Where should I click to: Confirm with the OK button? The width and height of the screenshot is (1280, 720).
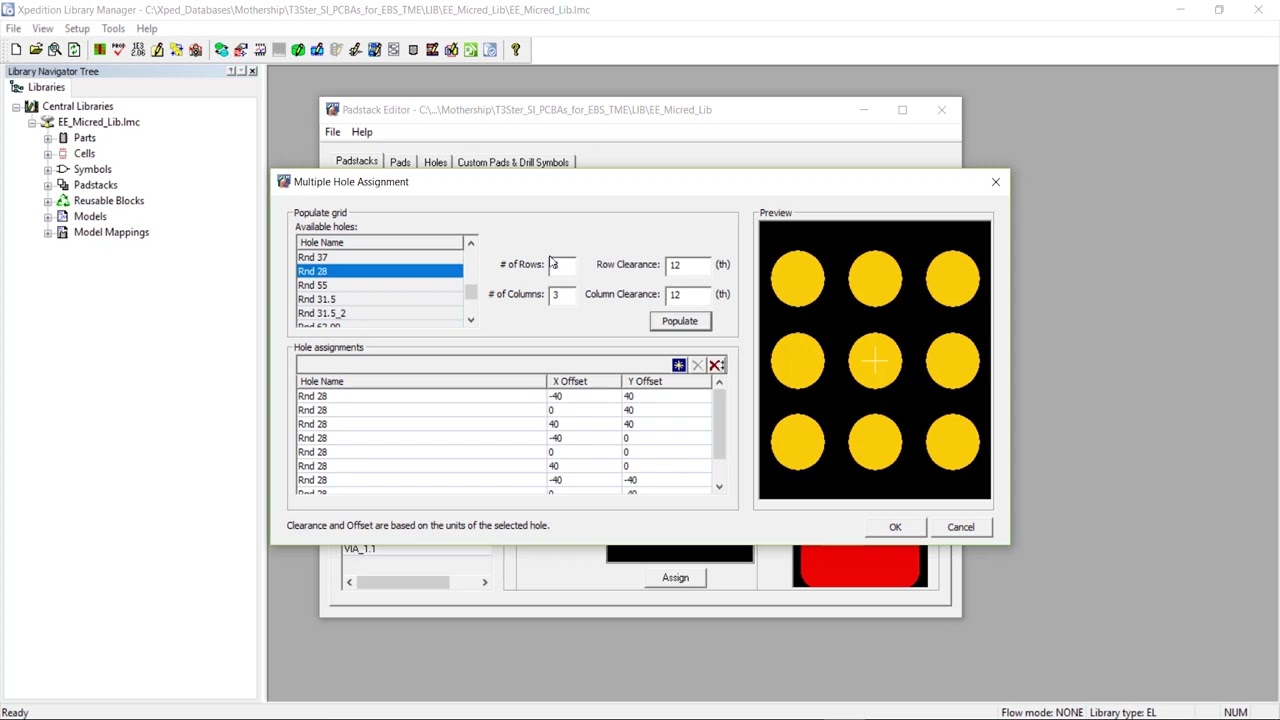tap(895, 527)
